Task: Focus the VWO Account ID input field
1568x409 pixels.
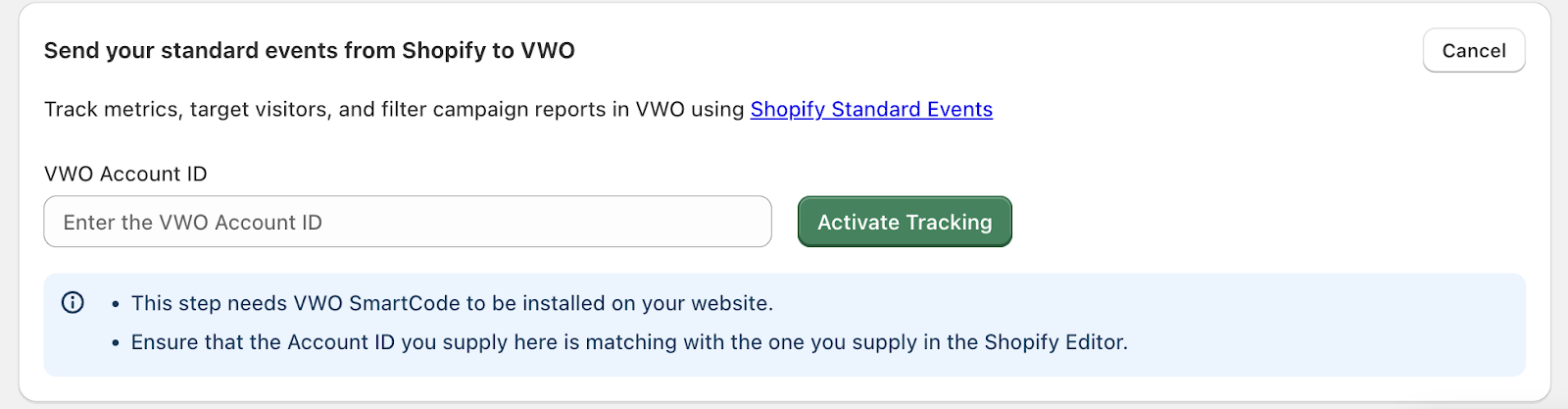Action: tap(408, 222)
